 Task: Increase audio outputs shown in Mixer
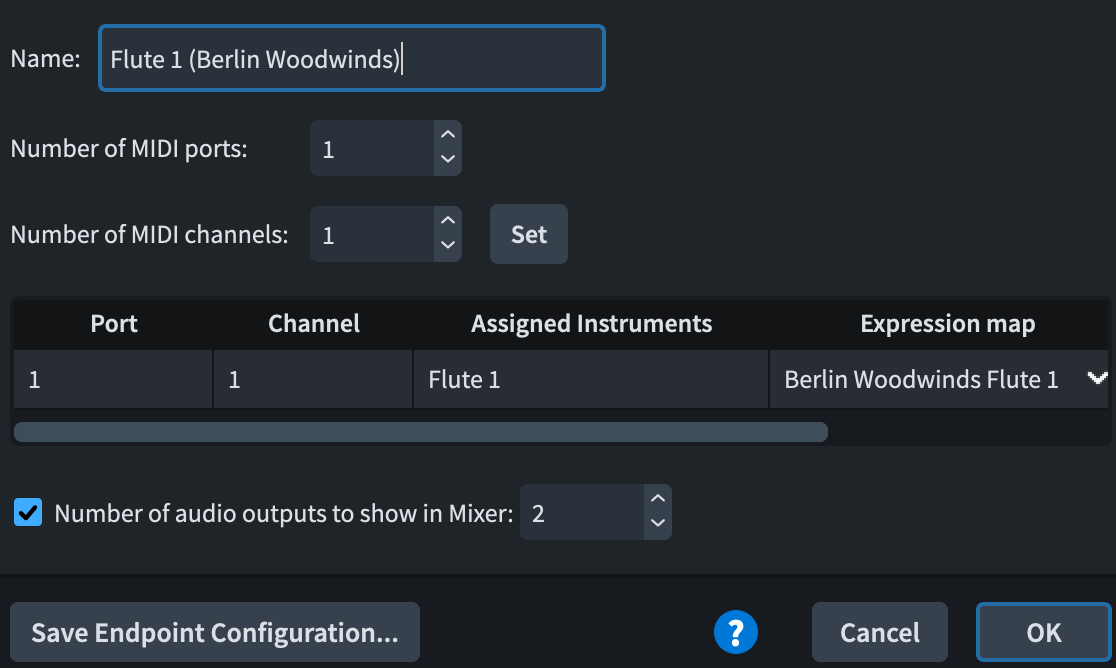(657, 499)
